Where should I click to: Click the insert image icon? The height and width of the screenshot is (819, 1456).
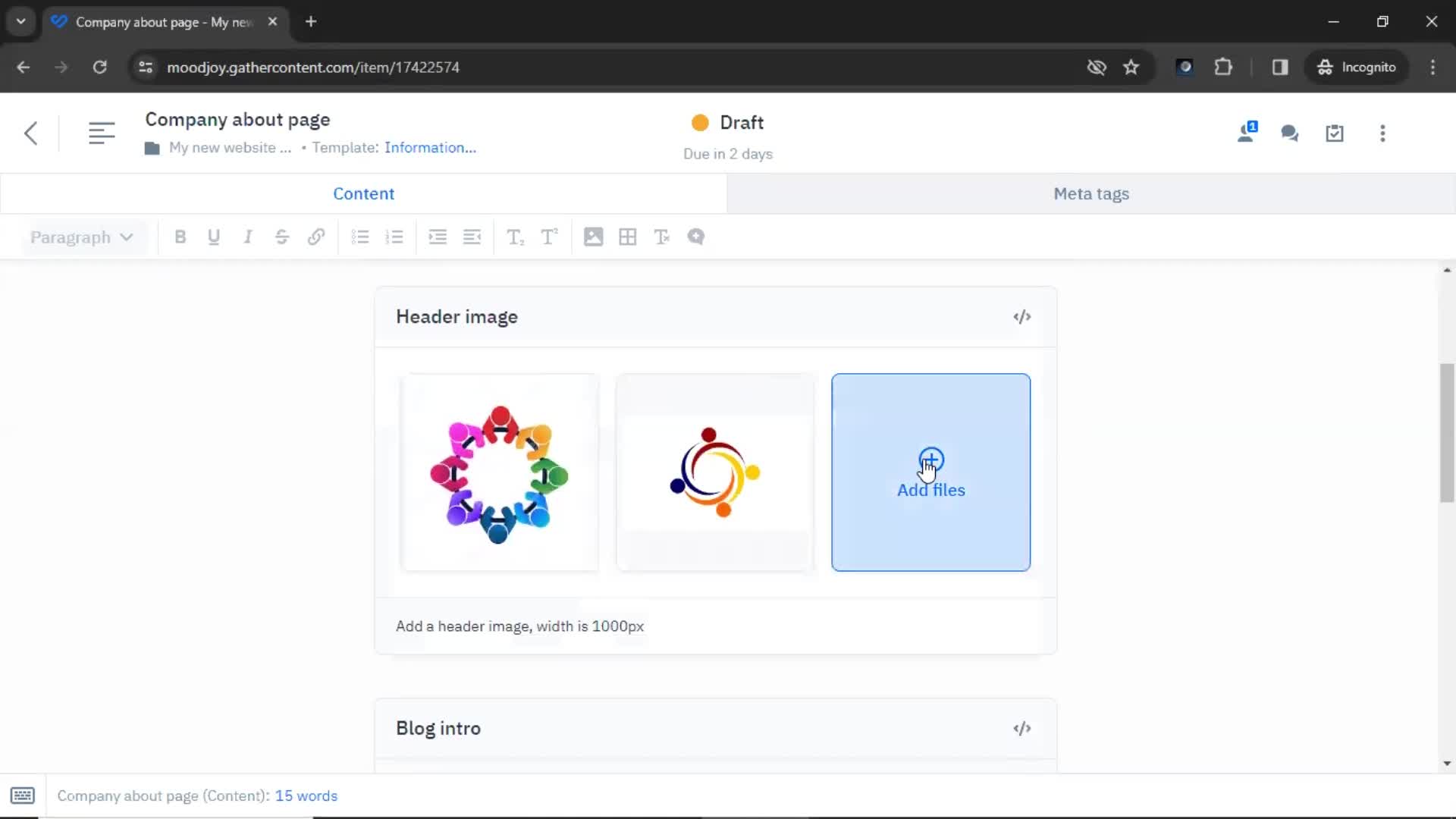(x=593, y=237)
